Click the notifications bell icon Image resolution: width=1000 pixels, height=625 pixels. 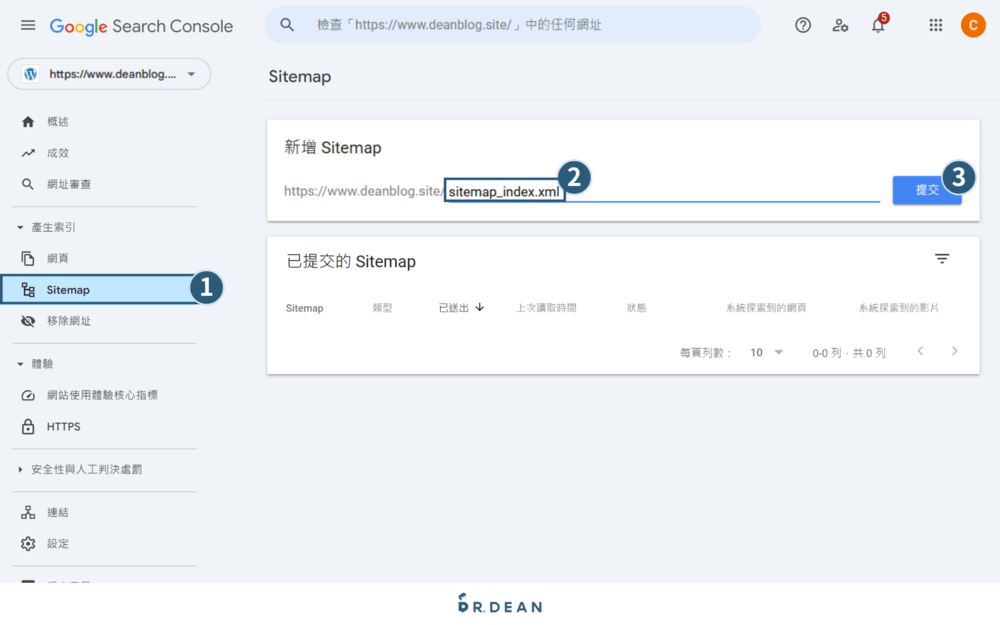coord(877,25)
